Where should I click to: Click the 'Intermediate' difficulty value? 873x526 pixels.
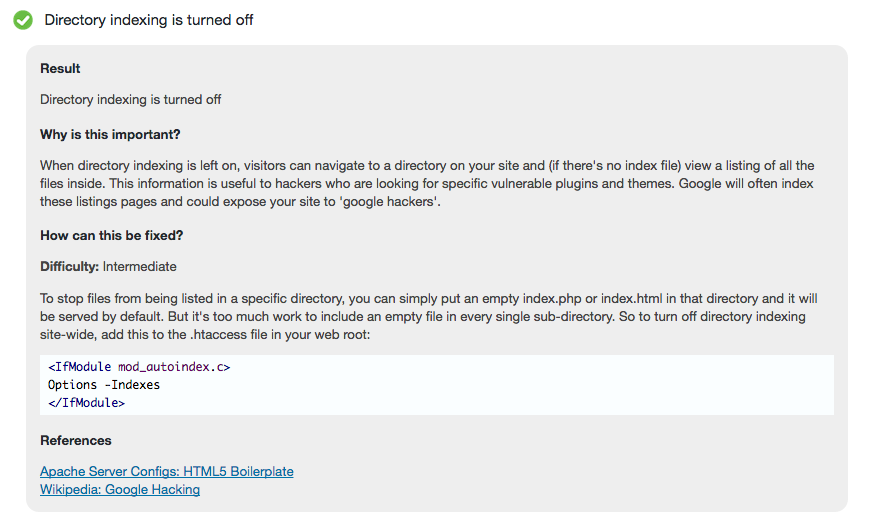[140, 267]
